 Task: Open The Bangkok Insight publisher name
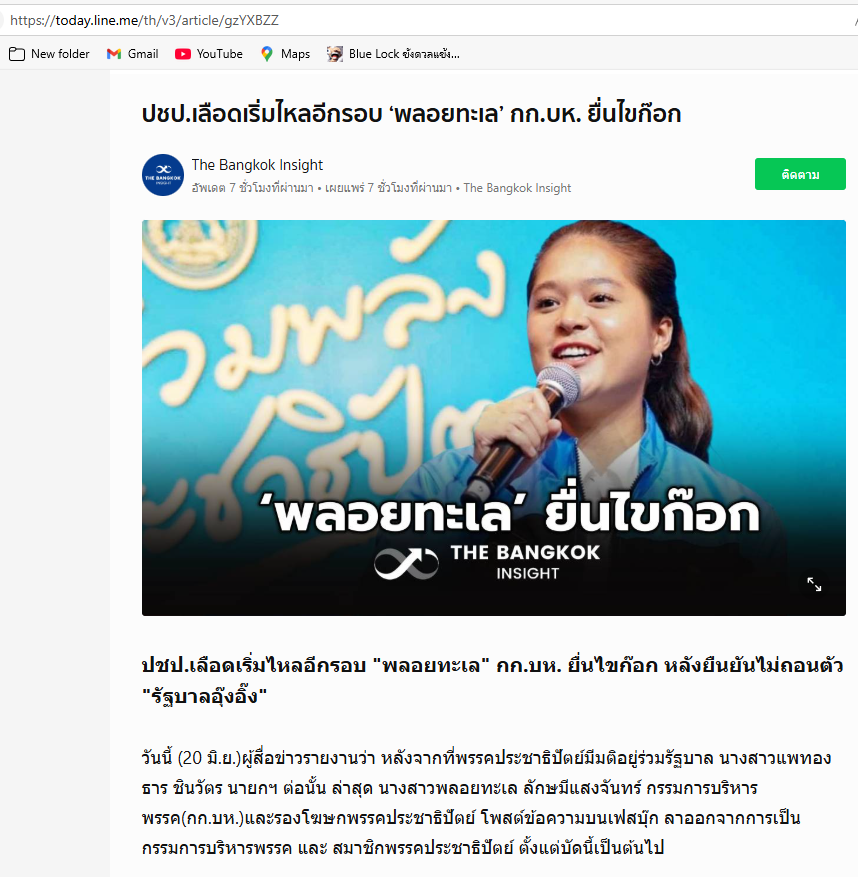click(x=257, y=165)
